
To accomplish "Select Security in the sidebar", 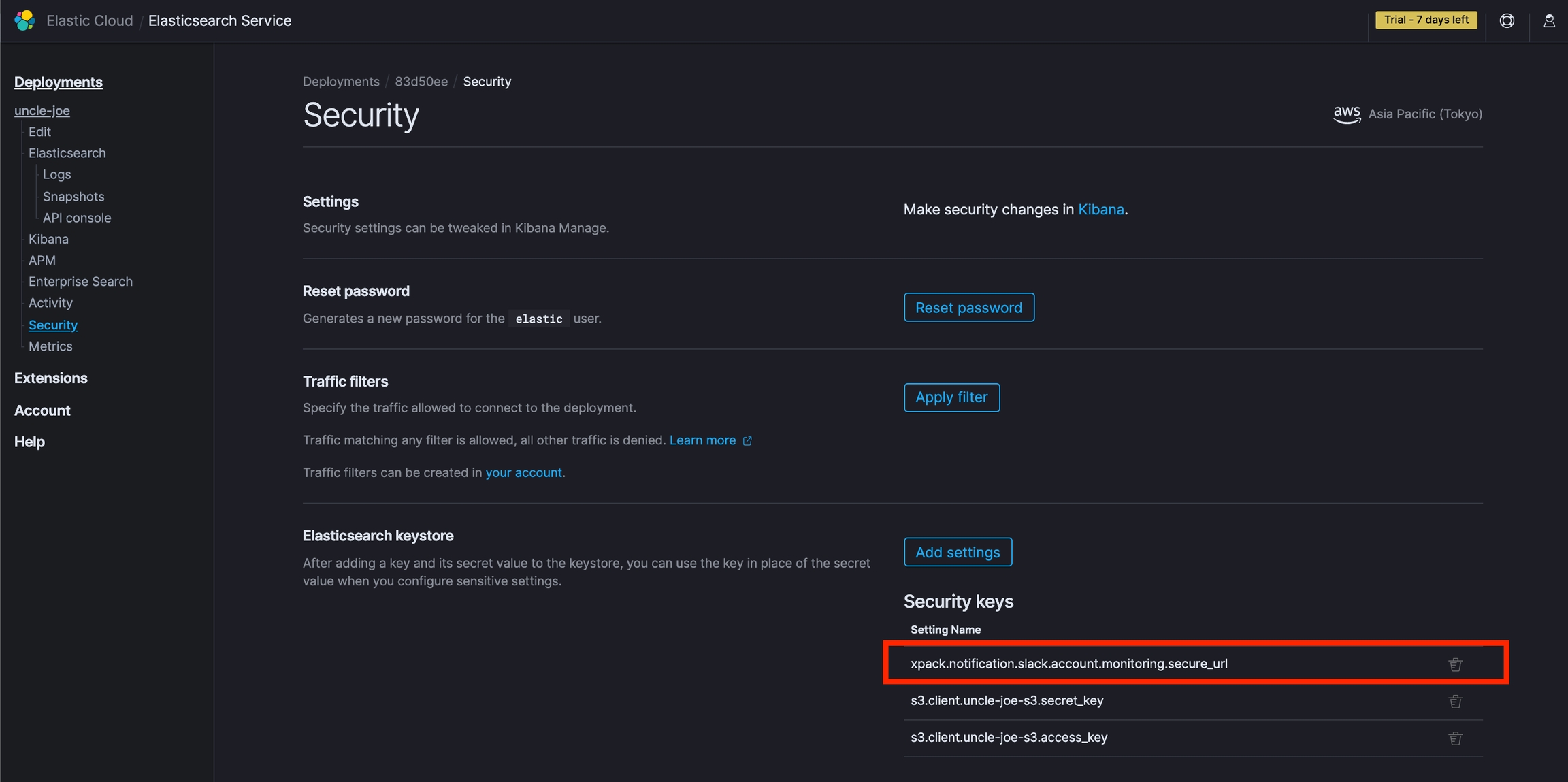I will point(53,325).
